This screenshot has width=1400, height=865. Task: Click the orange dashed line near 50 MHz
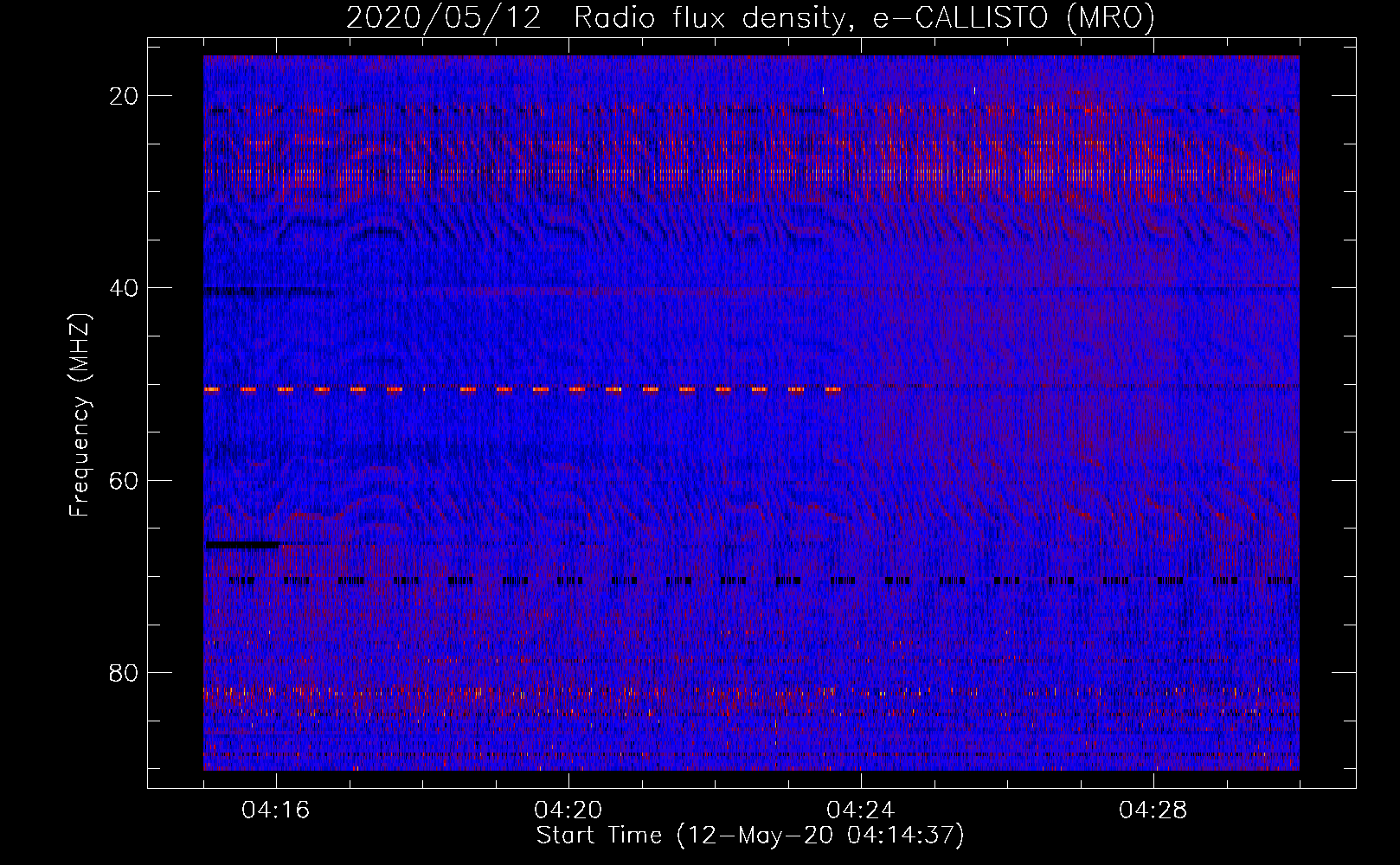(523, 390)
